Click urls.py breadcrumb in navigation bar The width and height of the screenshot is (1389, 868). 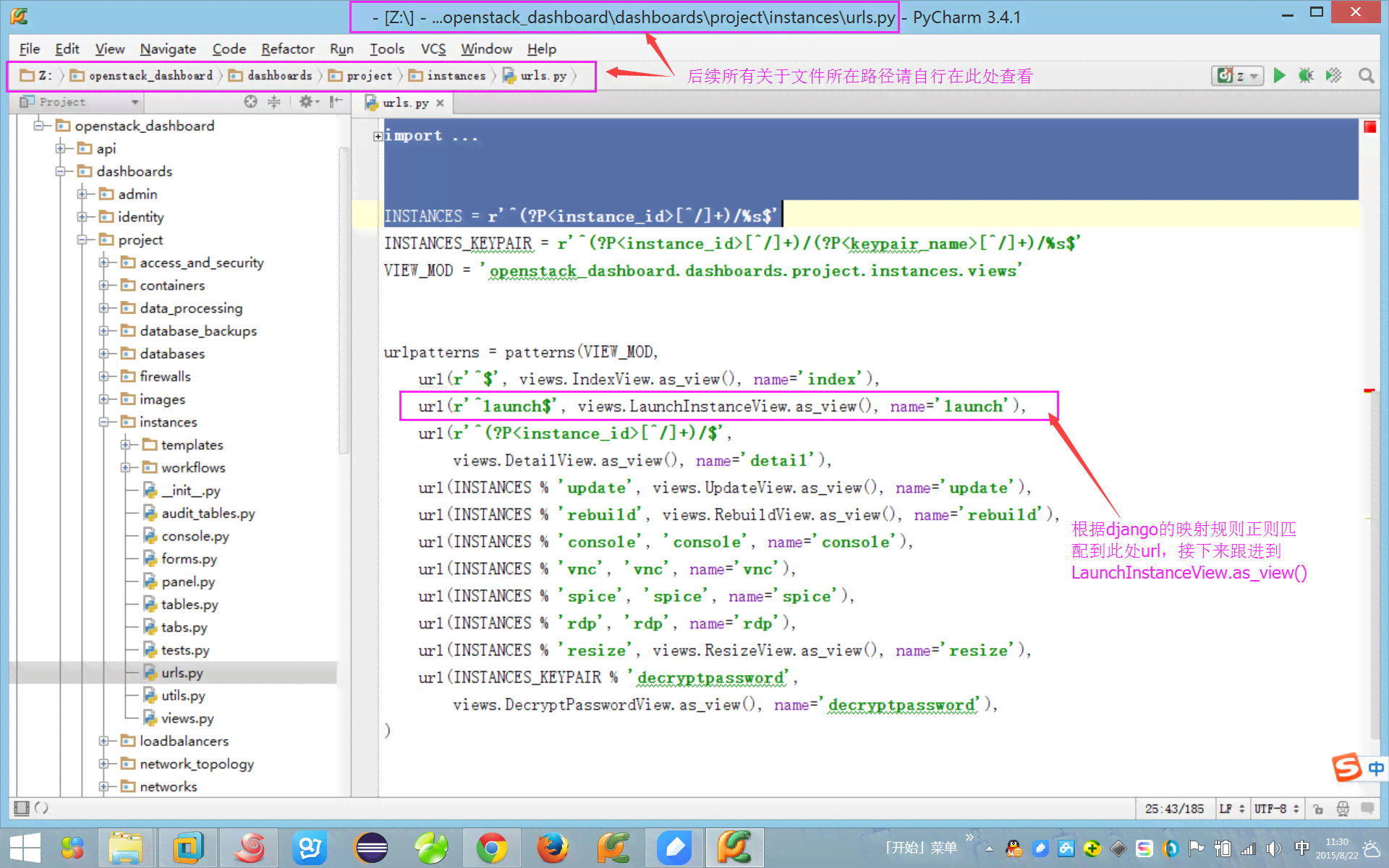point(535,76)
